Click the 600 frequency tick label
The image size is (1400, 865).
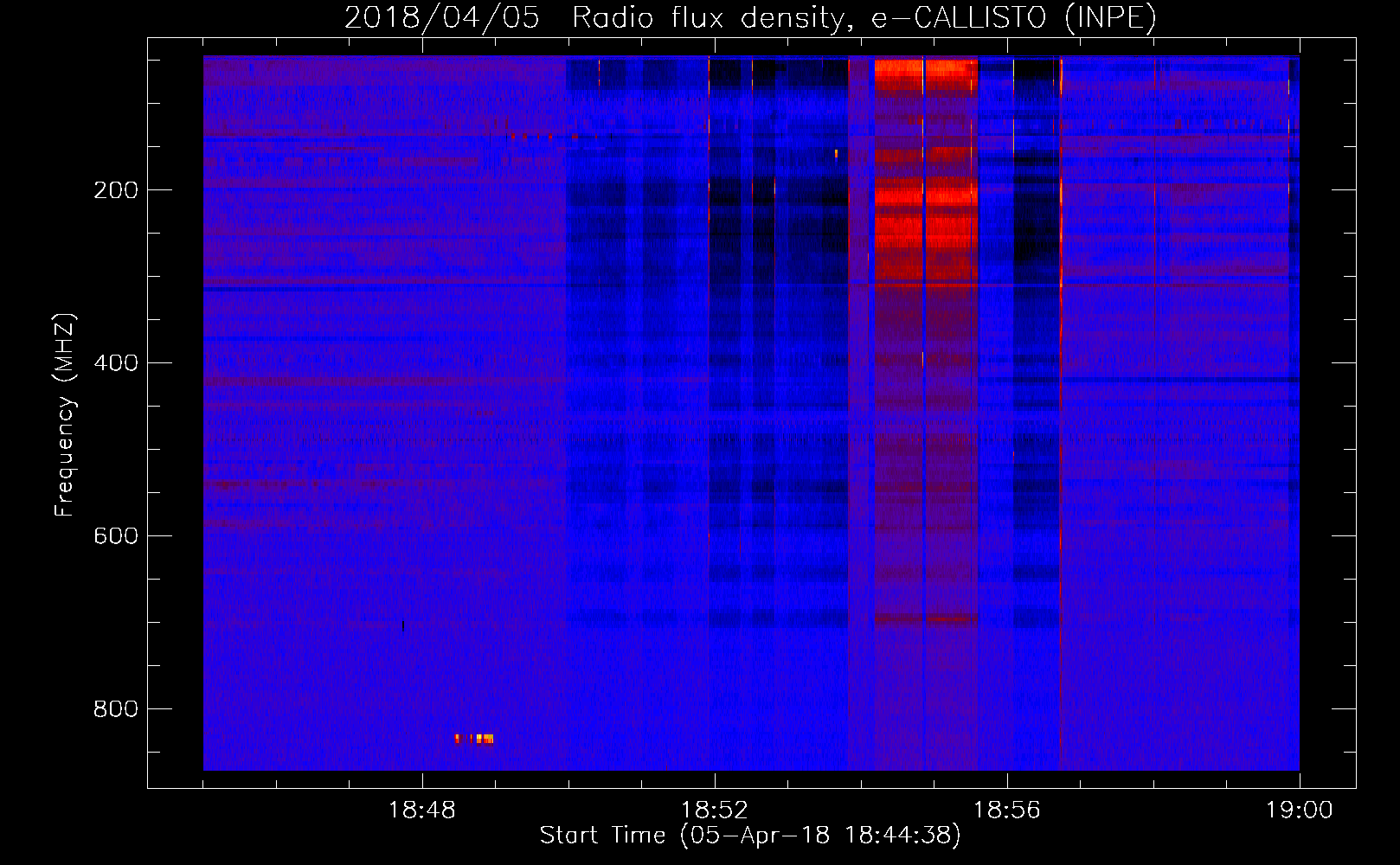[x=116, y=536]
